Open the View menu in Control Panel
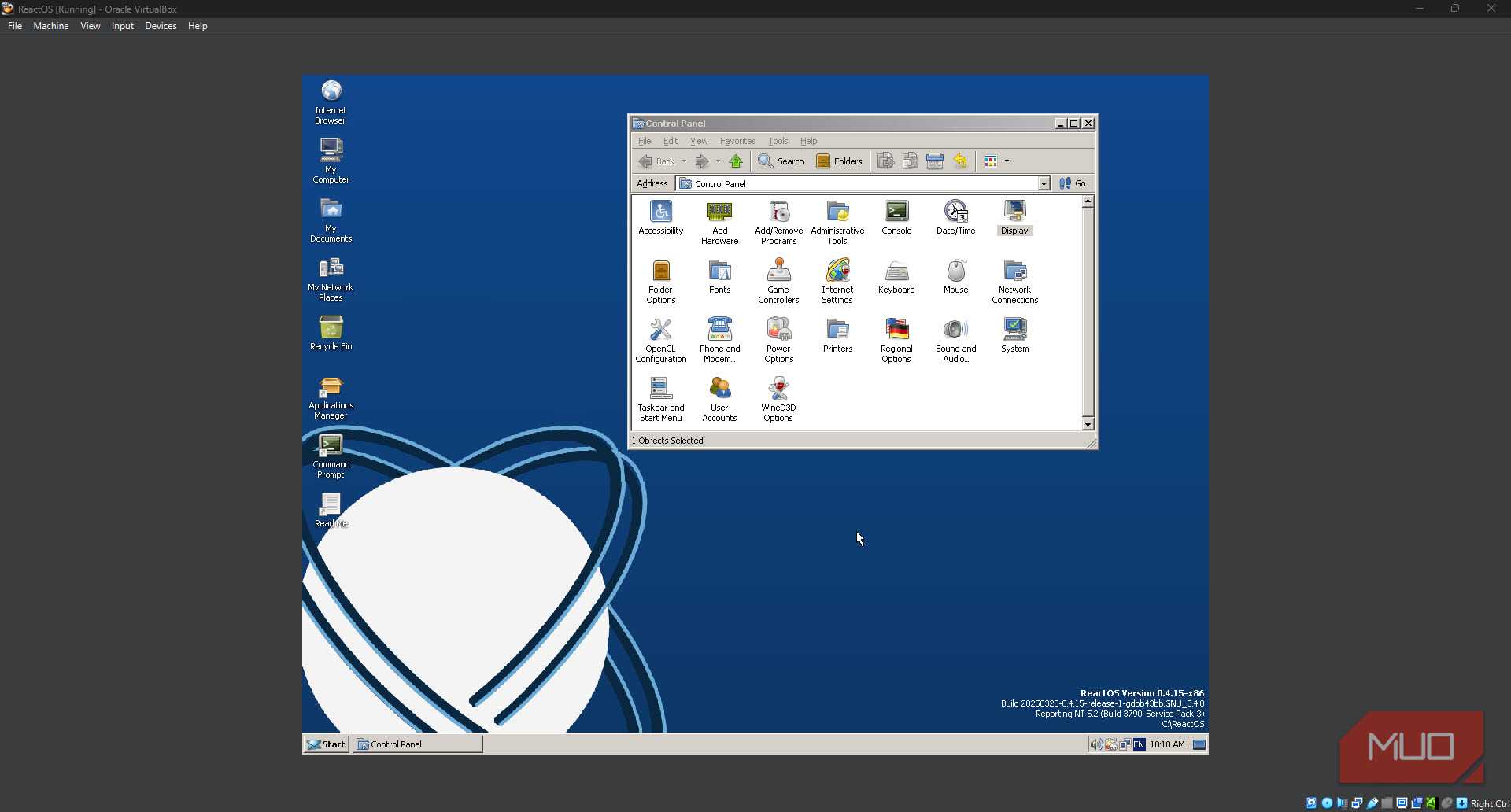The image size is (1511, 812). pos(699,141)
